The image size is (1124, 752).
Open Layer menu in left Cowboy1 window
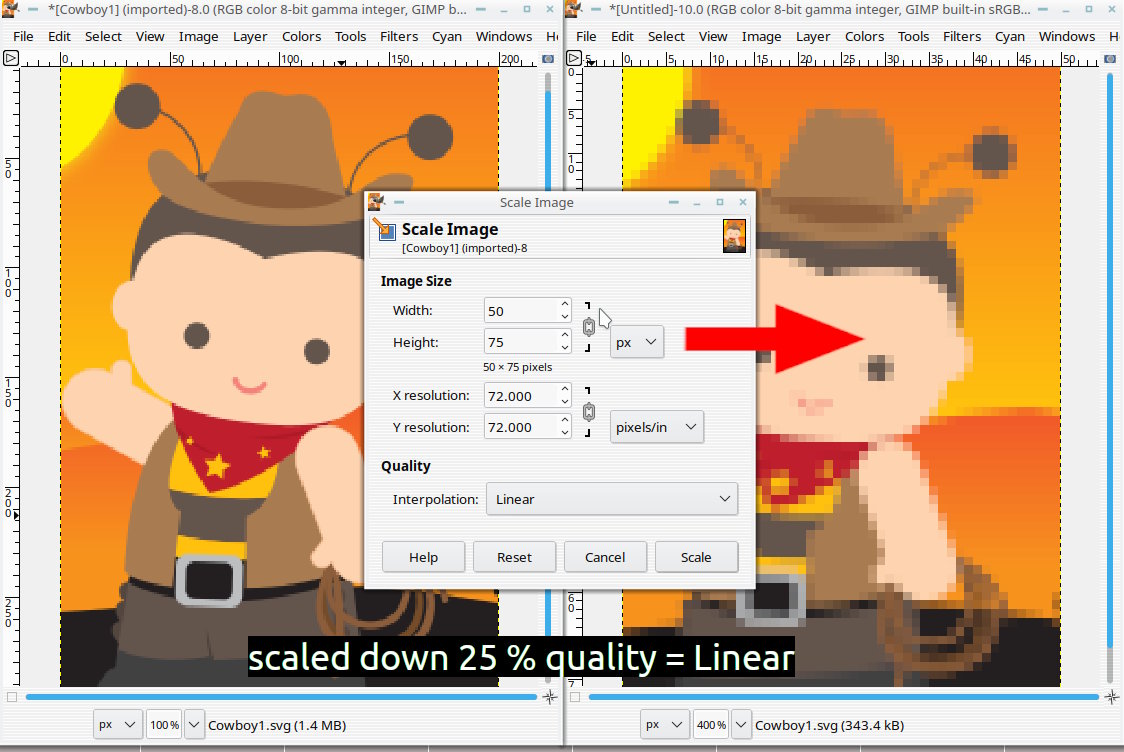tap(250, 37)
